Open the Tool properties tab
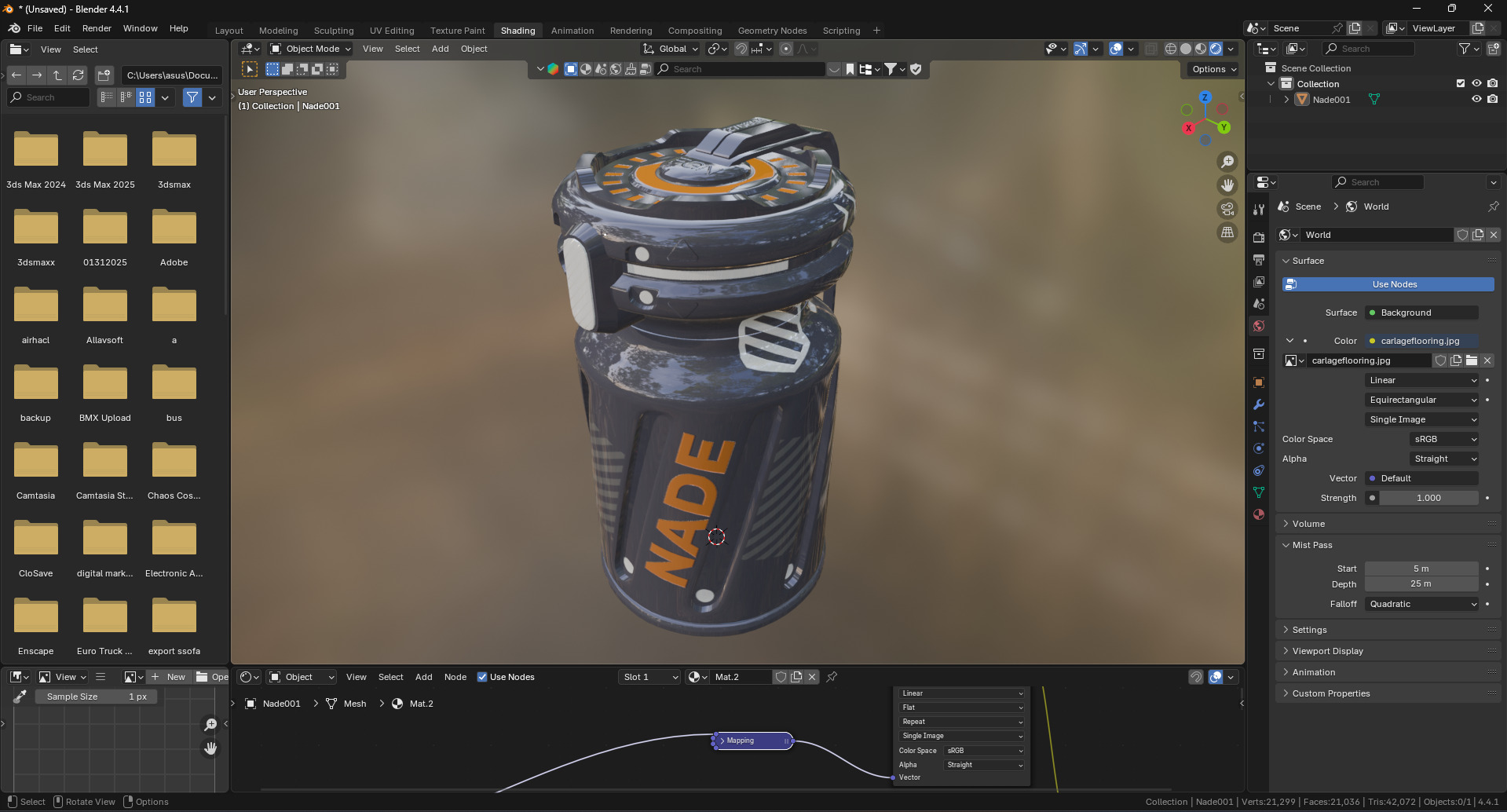The height and width of the screenshot is (812, 1507). 1259,210
